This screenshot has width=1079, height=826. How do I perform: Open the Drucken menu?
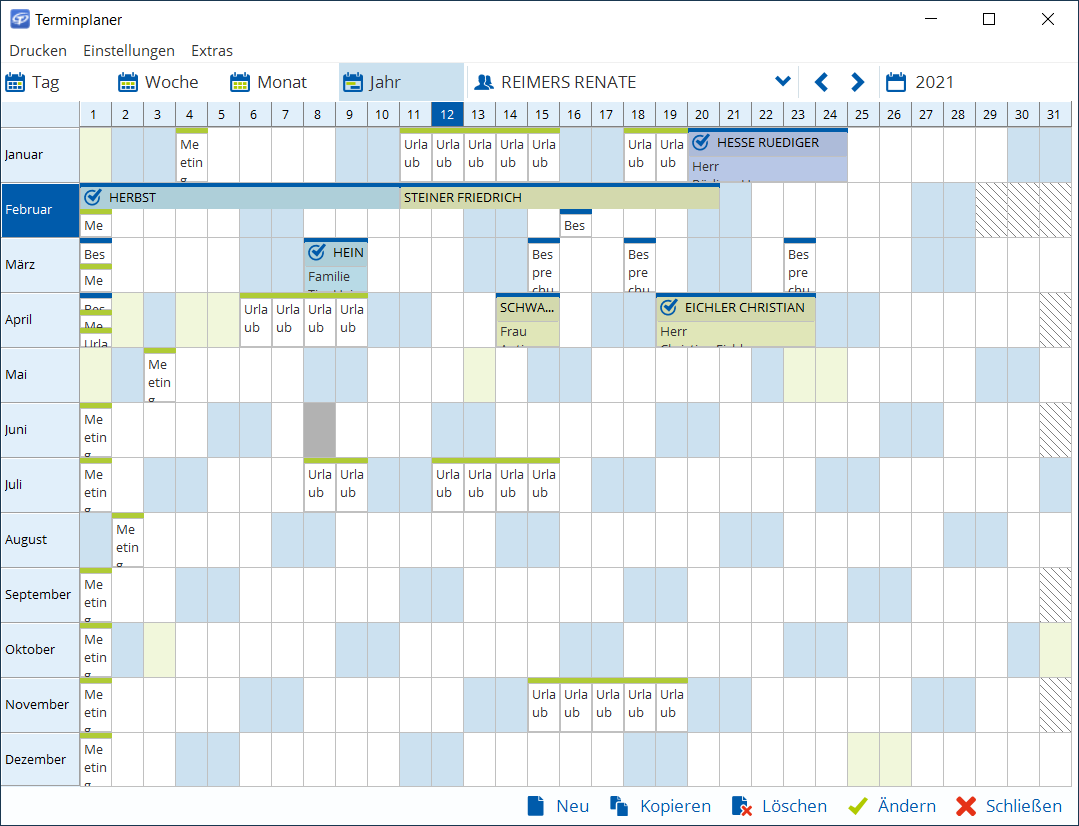pyautogui.click(x=38, y=50)
